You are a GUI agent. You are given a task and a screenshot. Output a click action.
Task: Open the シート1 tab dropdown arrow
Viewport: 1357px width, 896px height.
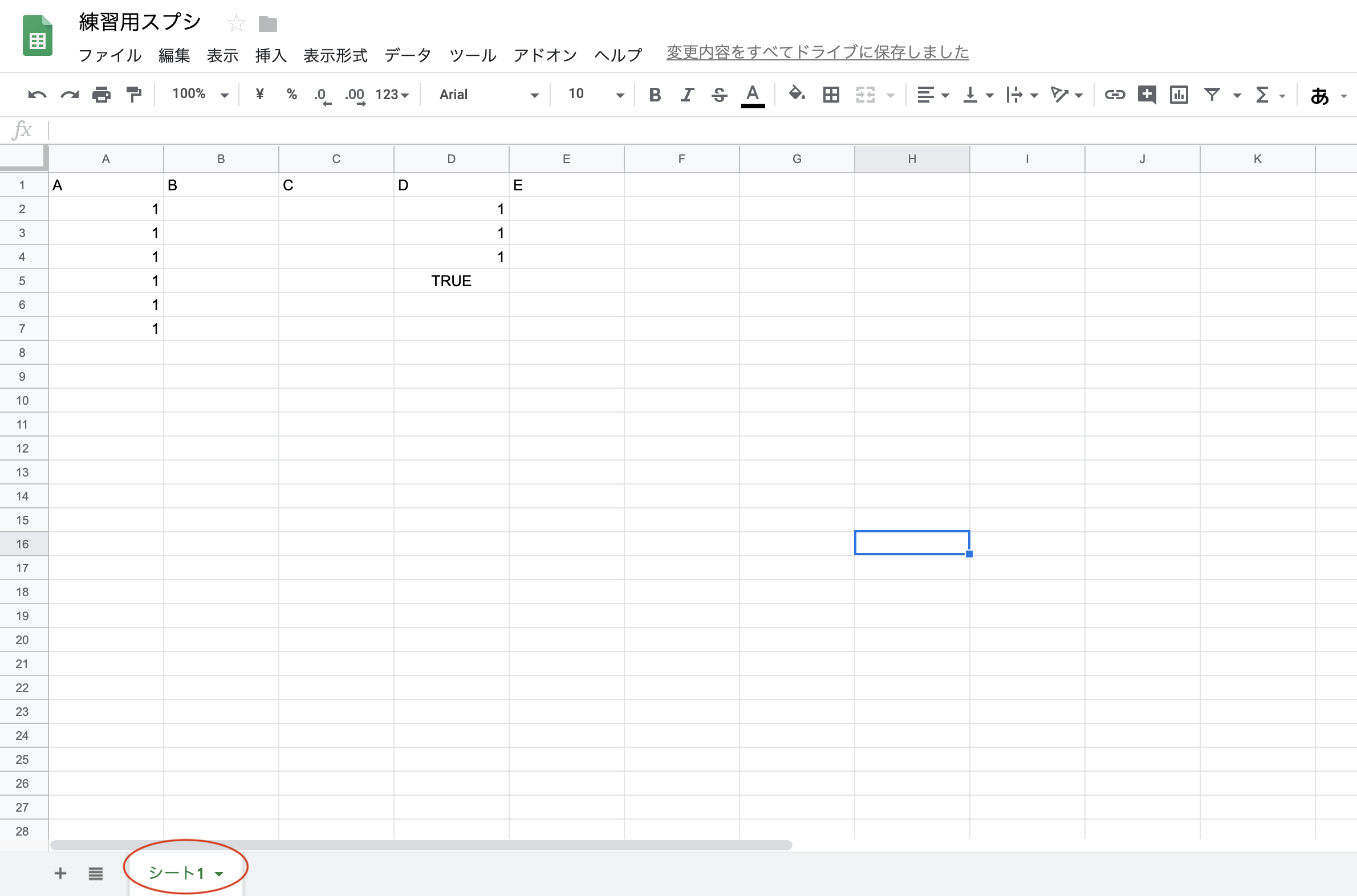(219, 874)
